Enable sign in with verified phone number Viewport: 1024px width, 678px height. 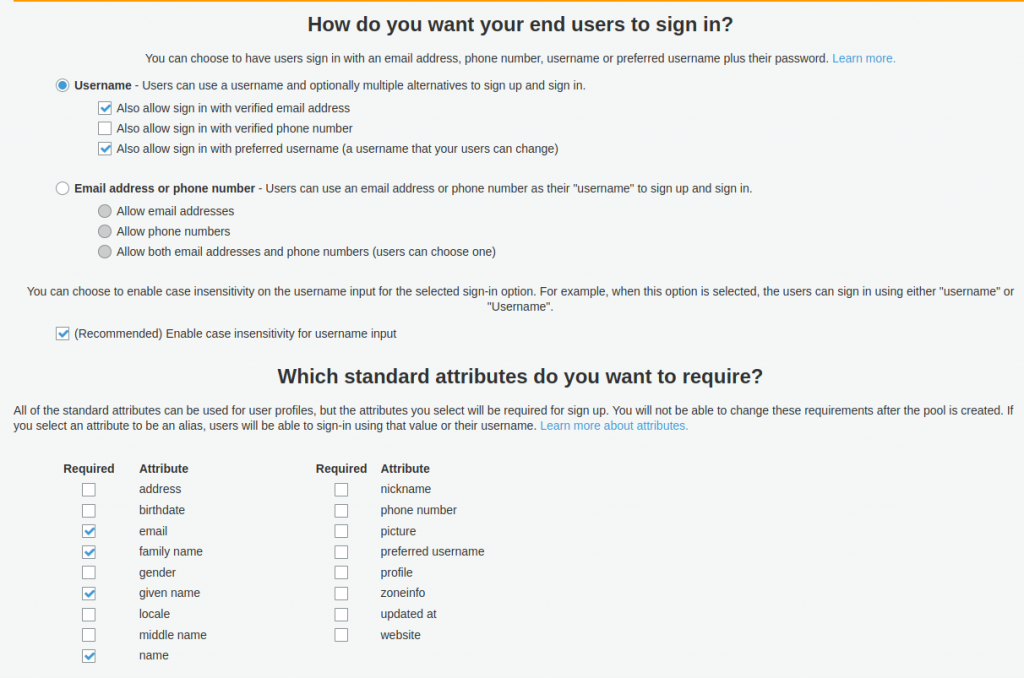coord(105,128)
